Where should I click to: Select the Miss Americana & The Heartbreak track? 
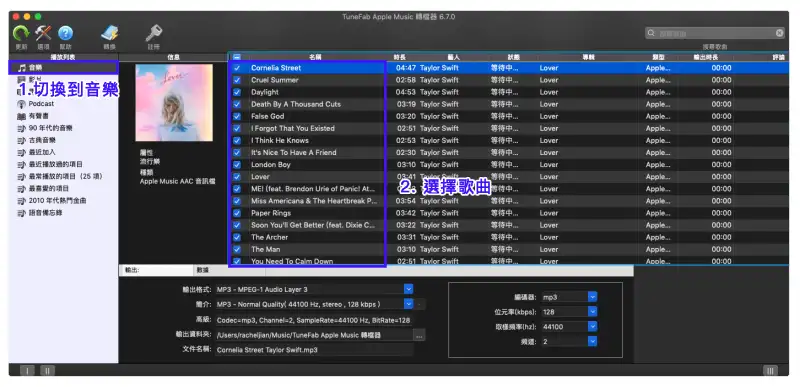point(314,201)
